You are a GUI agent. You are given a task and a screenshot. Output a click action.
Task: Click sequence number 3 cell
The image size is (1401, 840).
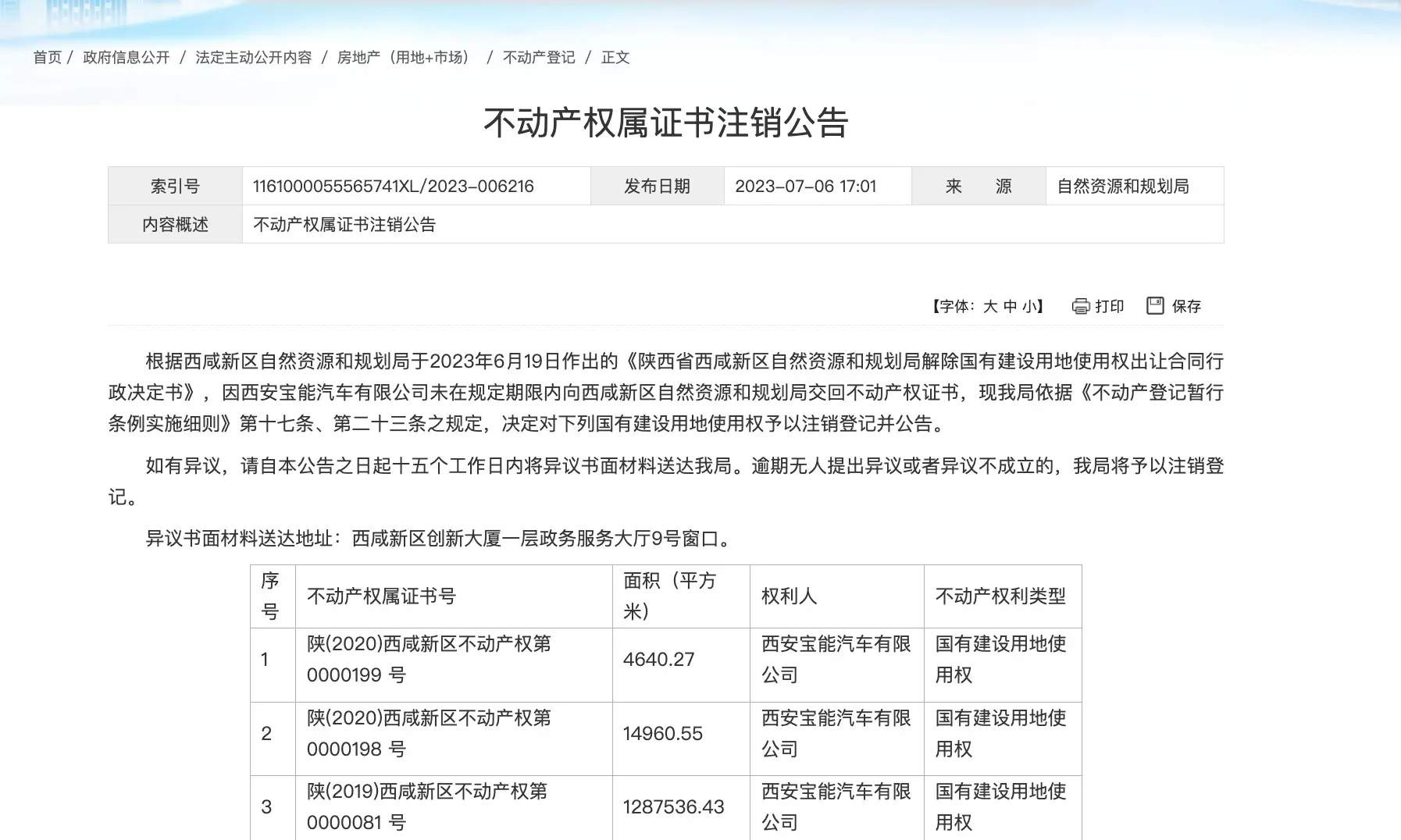click(x=273, y=807)
